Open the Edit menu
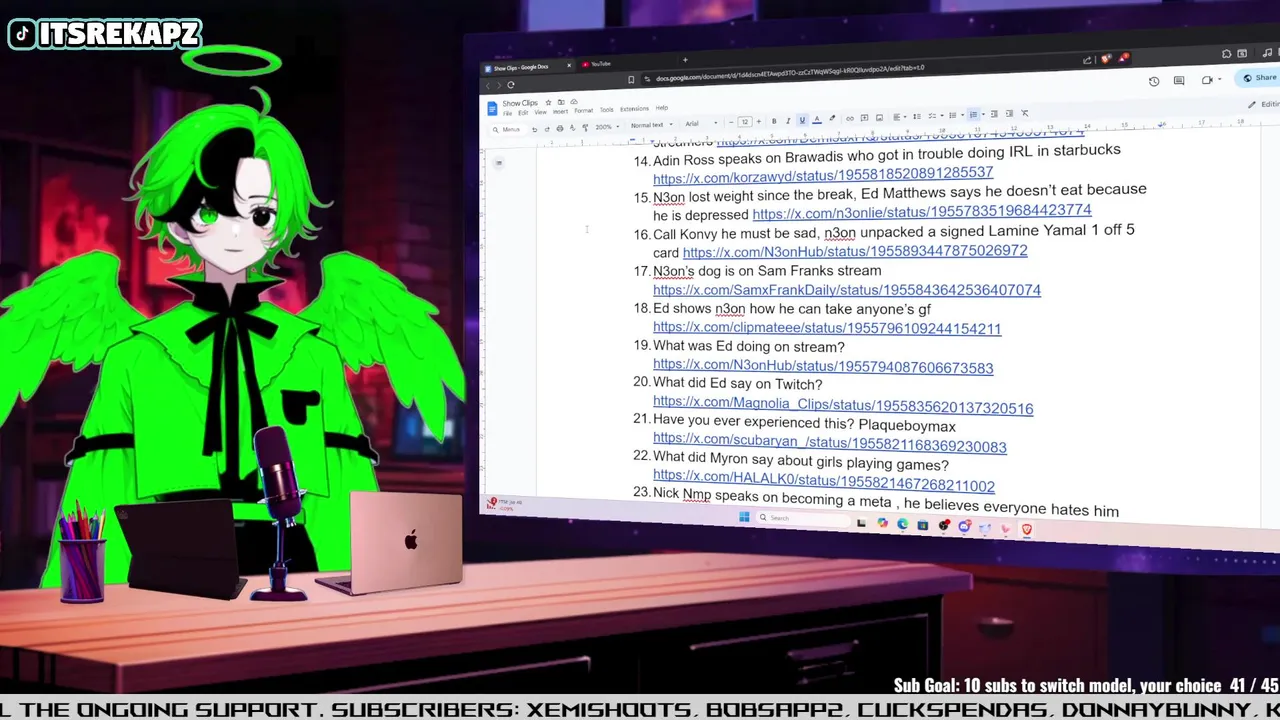This screenshot has height=720, width=1280. (x=523, y=113)
